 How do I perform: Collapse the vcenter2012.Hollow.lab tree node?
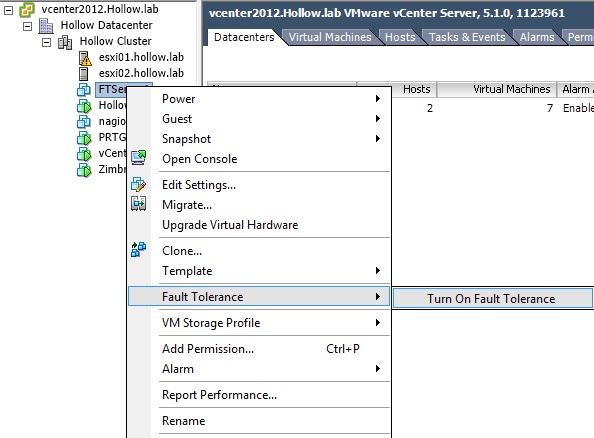tap(8, 11)
